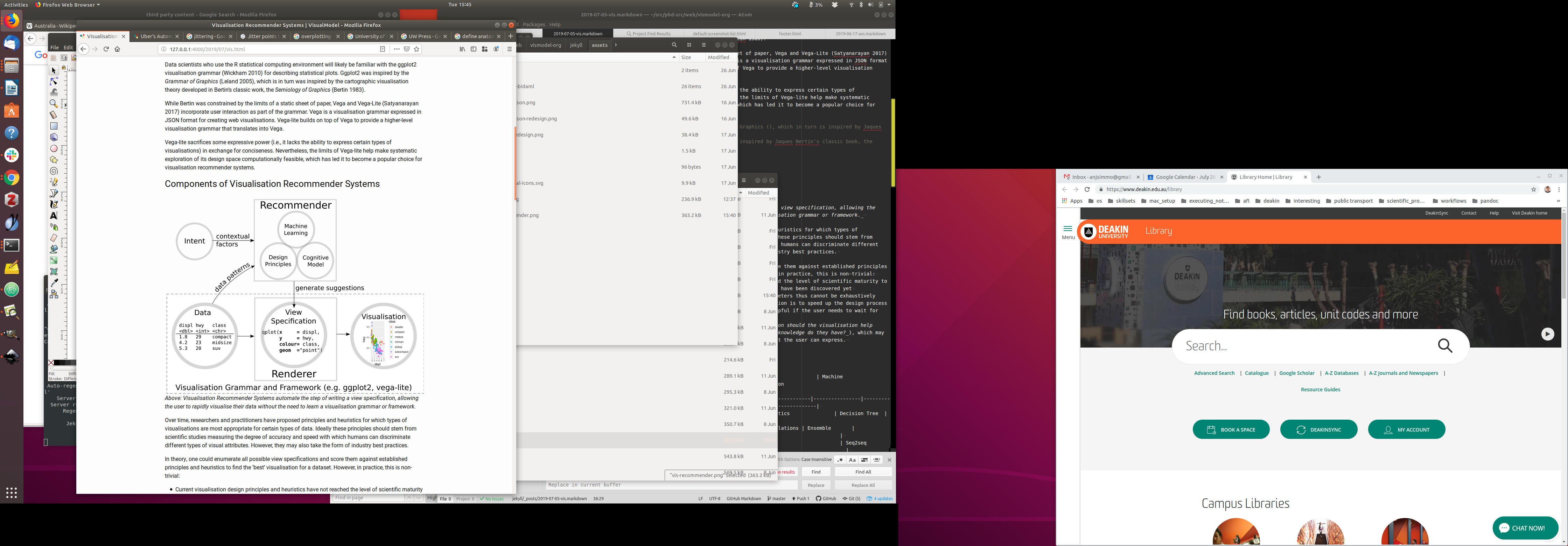This screenshot has width=1568, height=546.
Task: Click Deakin library search magnifier icon
Action: pos(1445,346)
